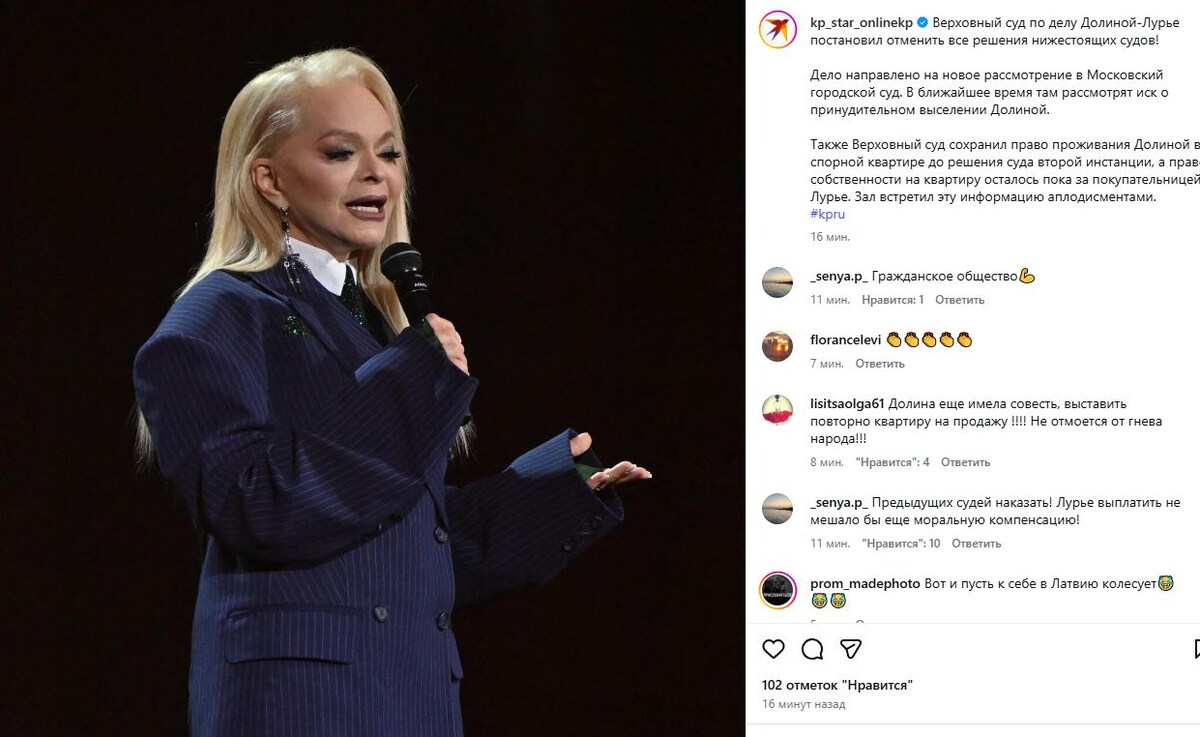The image size is (1200, 737).
Task: Open comment bubble icon below comments
Action: (x=813, y=649)
